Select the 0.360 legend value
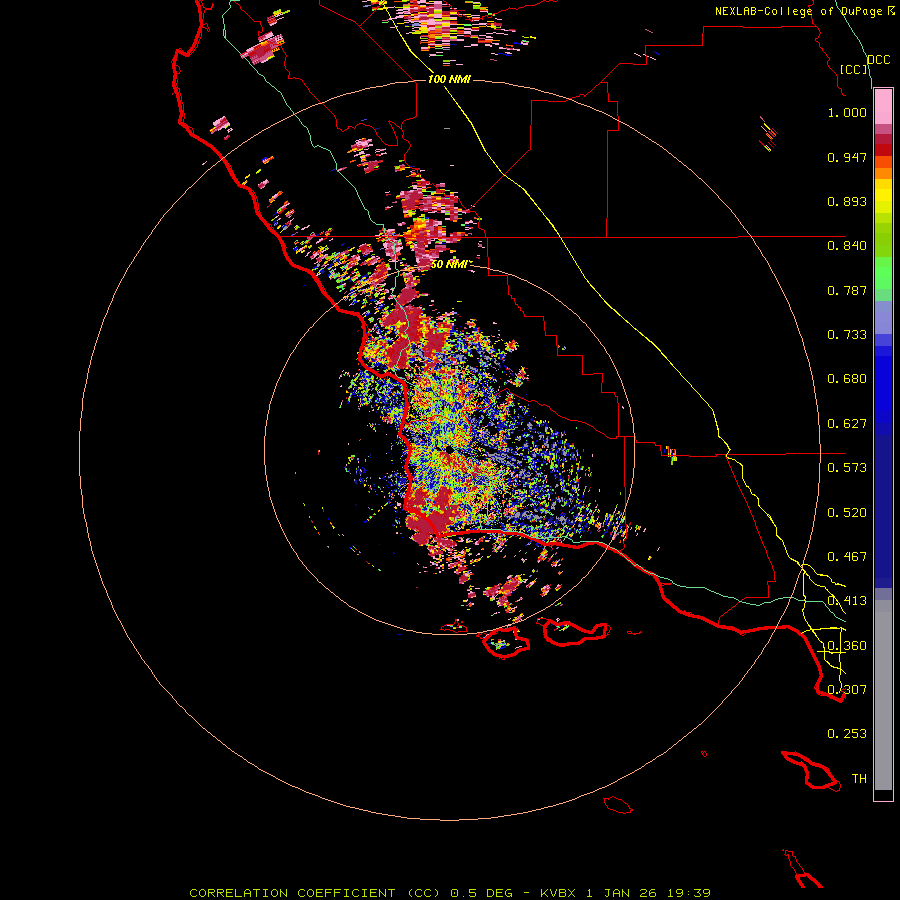Screen dimensions: 900x900 tap(847, 646)
